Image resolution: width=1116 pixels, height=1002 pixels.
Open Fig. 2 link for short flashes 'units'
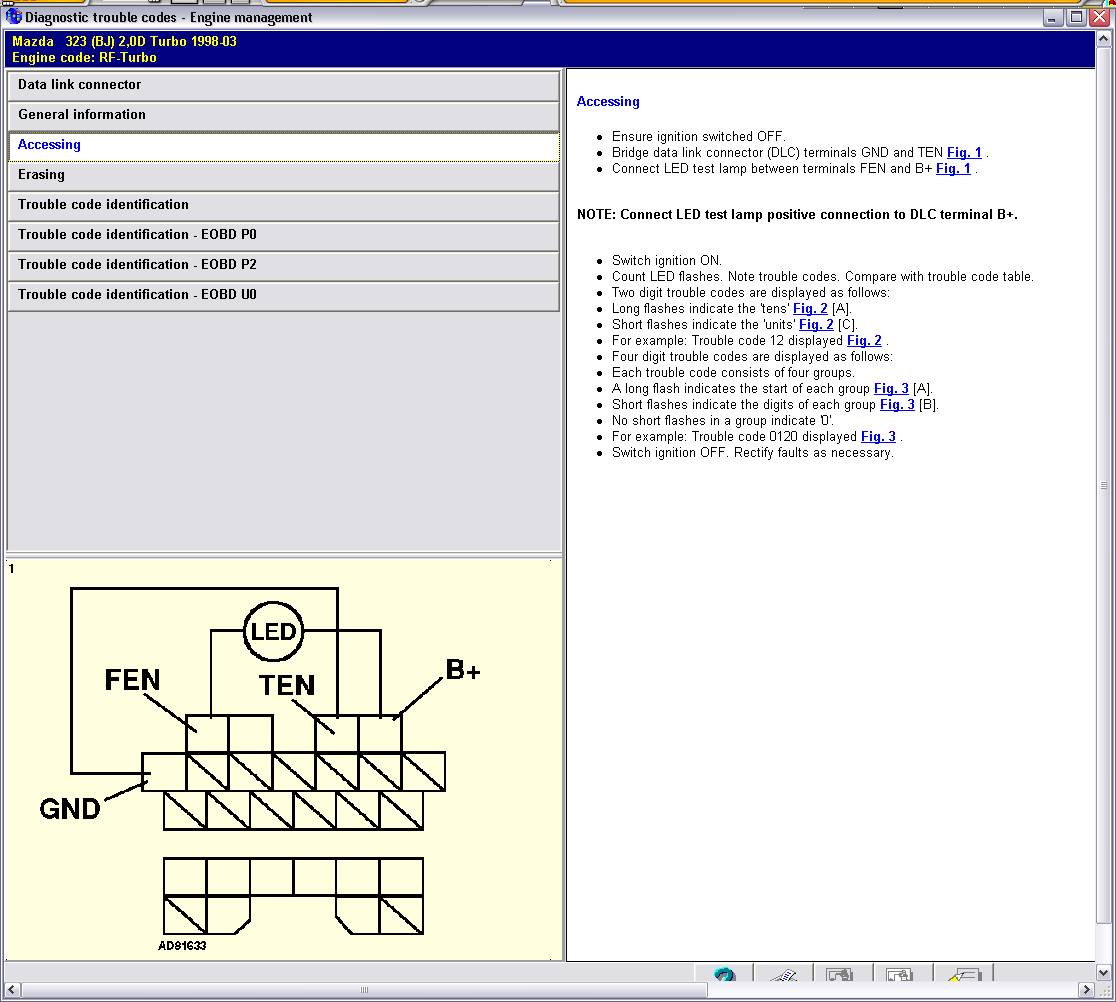point(816,325)
